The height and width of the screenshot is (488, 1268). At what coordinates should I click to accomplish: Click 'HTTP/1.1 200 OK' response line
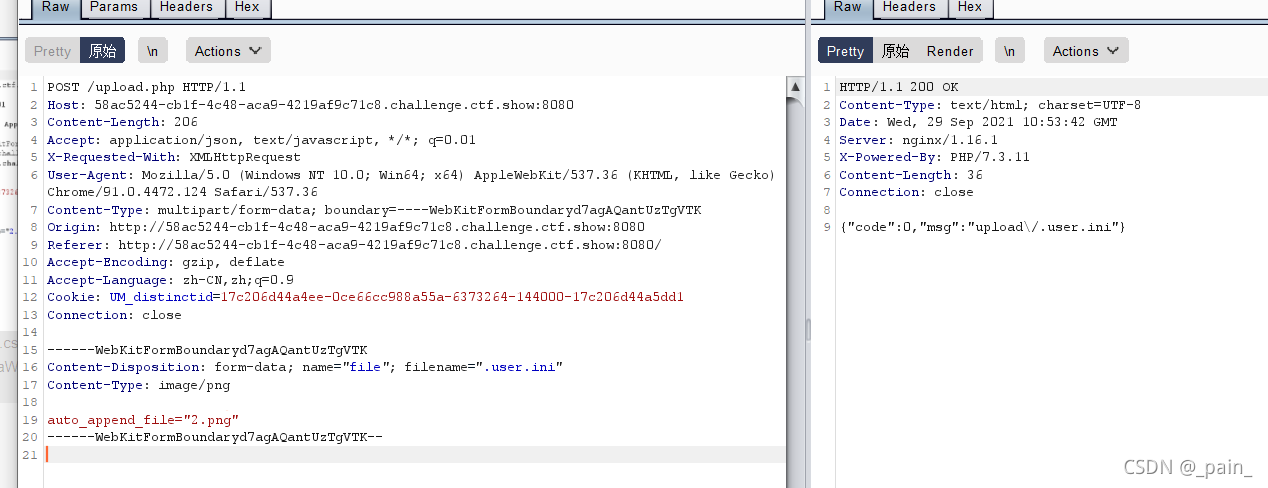(898, 87)
